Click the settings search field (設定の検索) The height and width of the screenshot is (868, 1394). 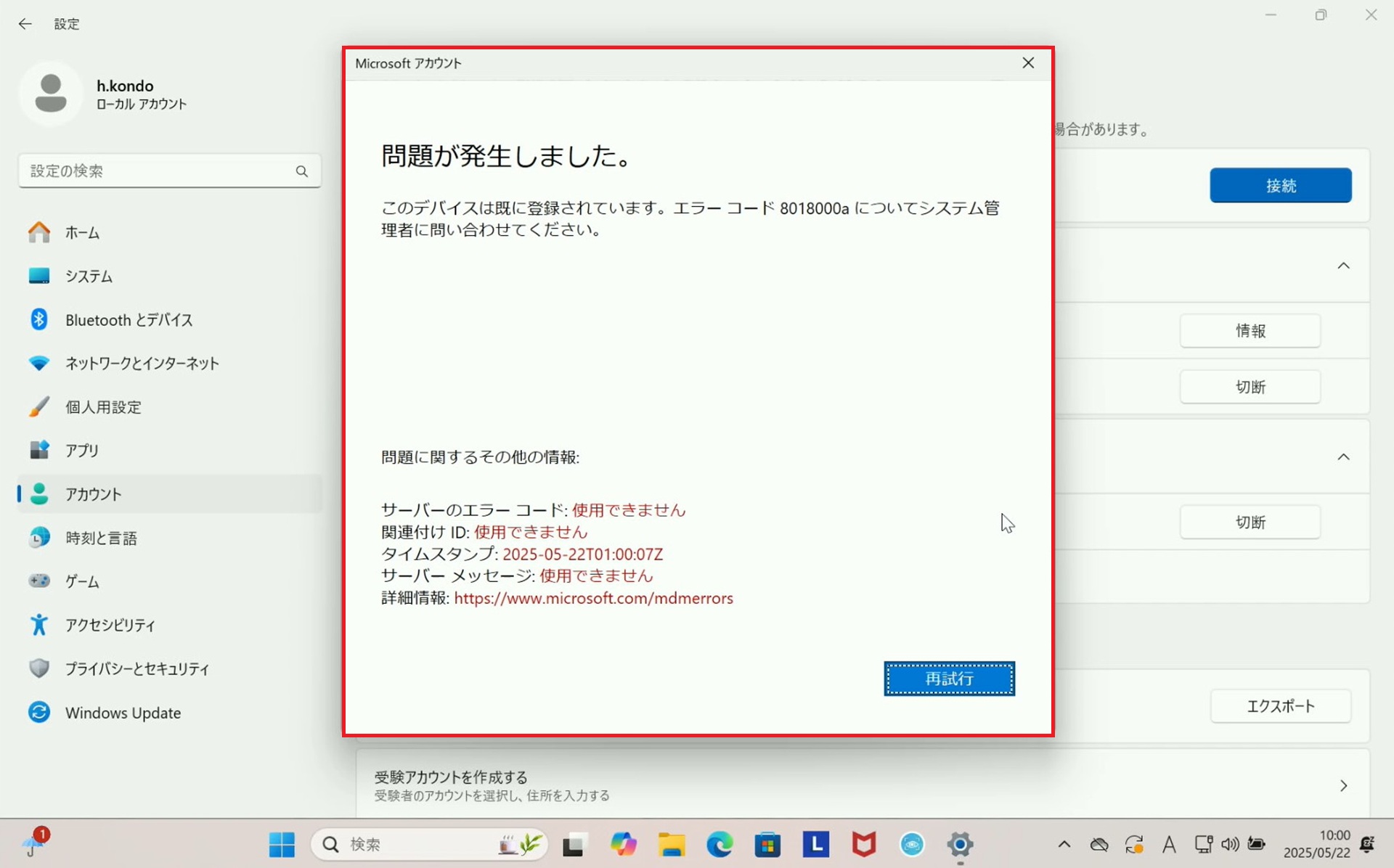(169, 171)
